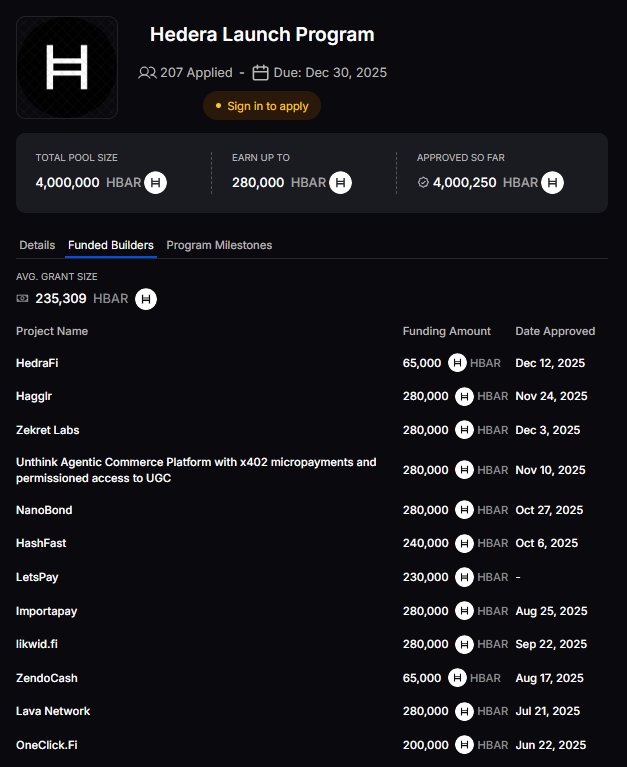Select the NanoBond project row
Screen dimensions: 627x767
pos(44,510)
